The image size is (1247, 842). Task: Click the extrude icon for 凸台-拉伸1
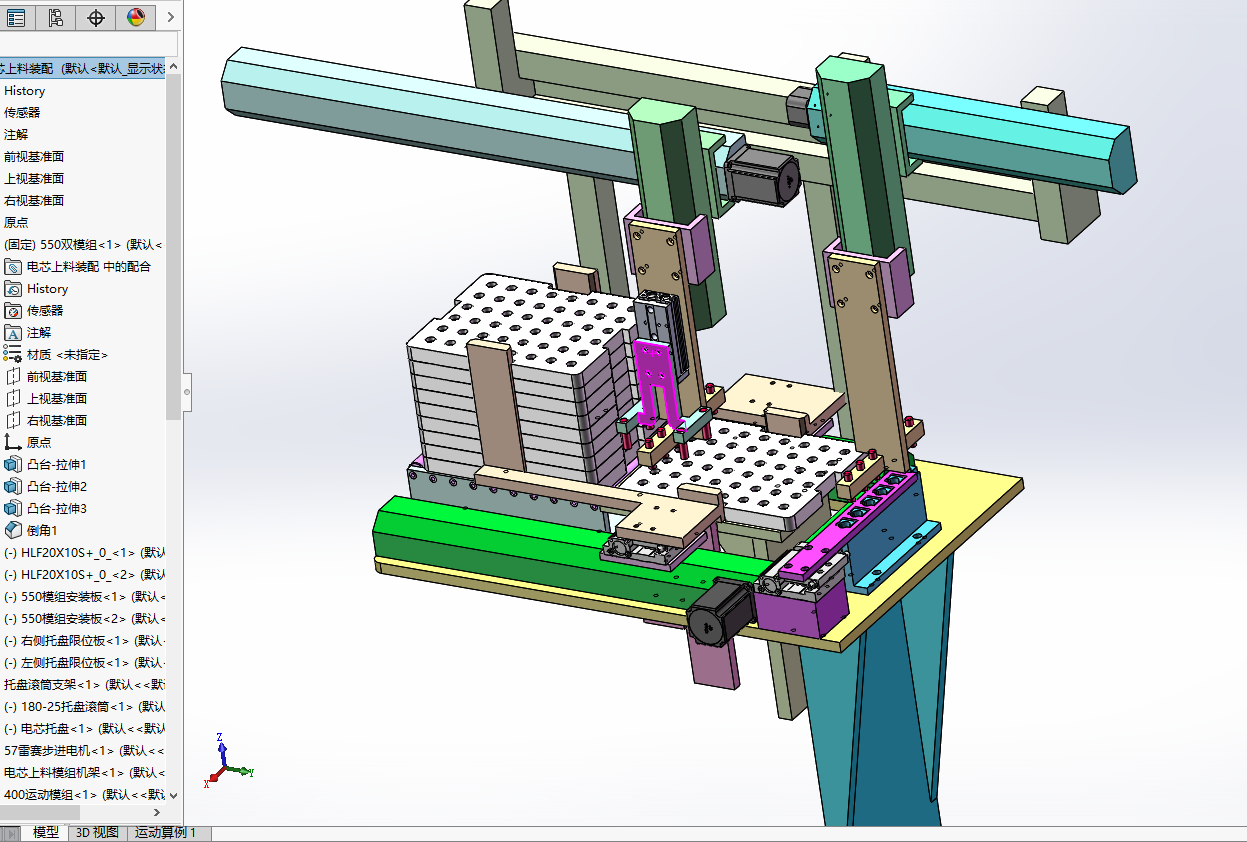[13, 464]
